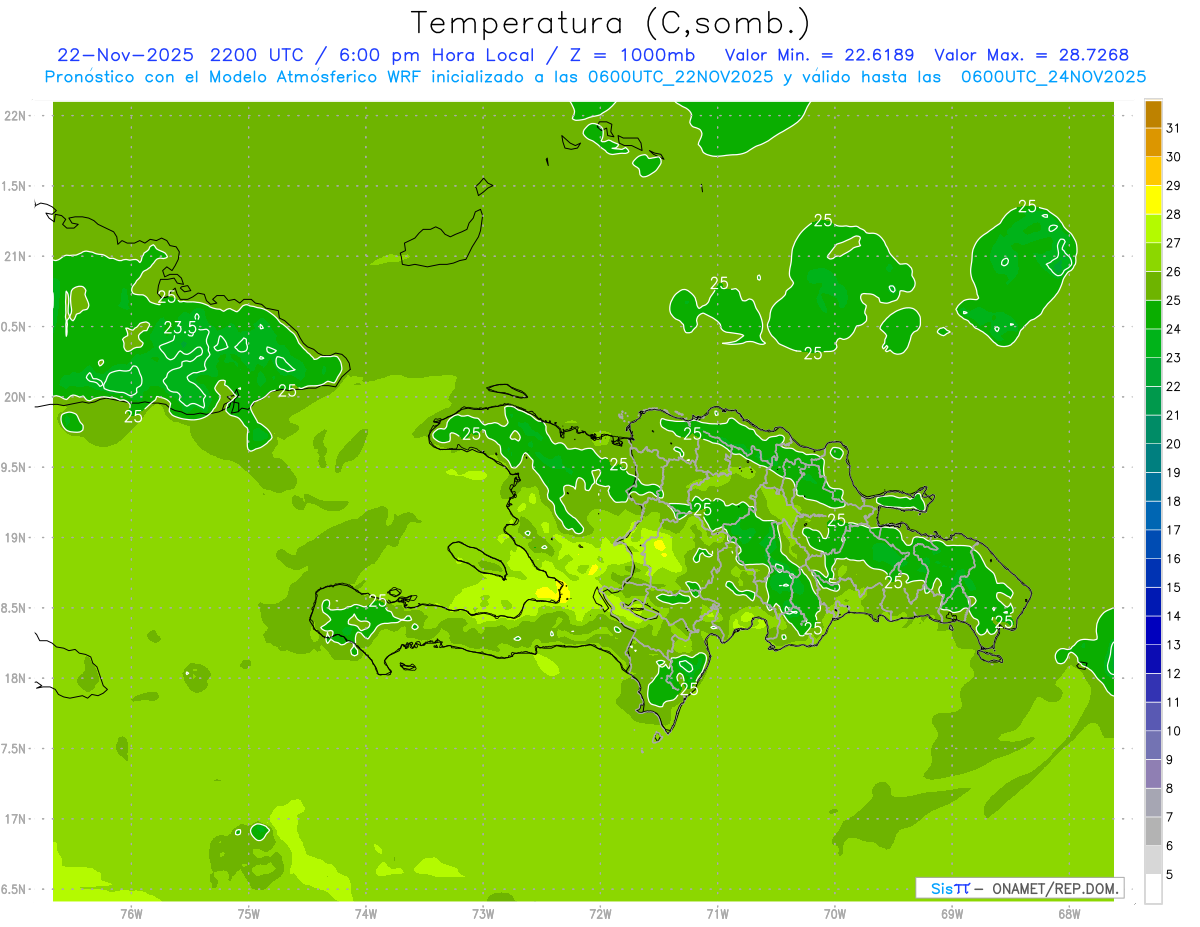
Task: Click the '75W' longitude axis label
Action: (248, 914)
